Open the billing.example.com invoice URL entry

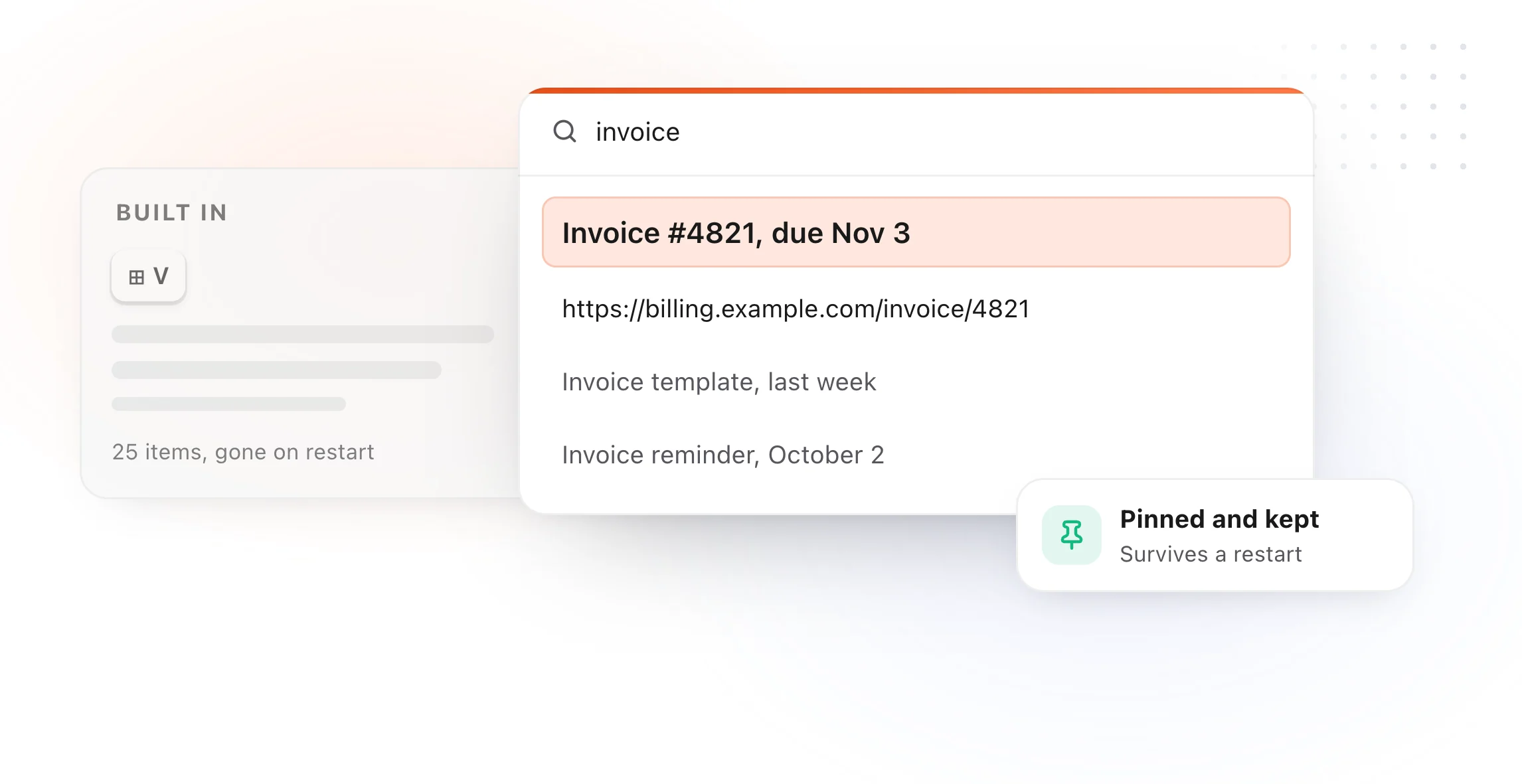pyautogui.click(x=916, y=309)
